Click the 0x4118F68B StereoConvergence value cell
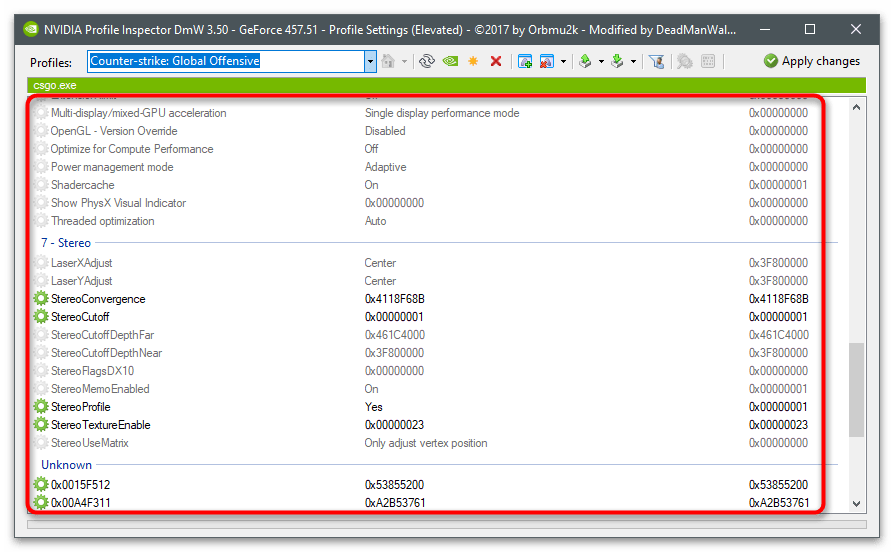 coord(395,299)
